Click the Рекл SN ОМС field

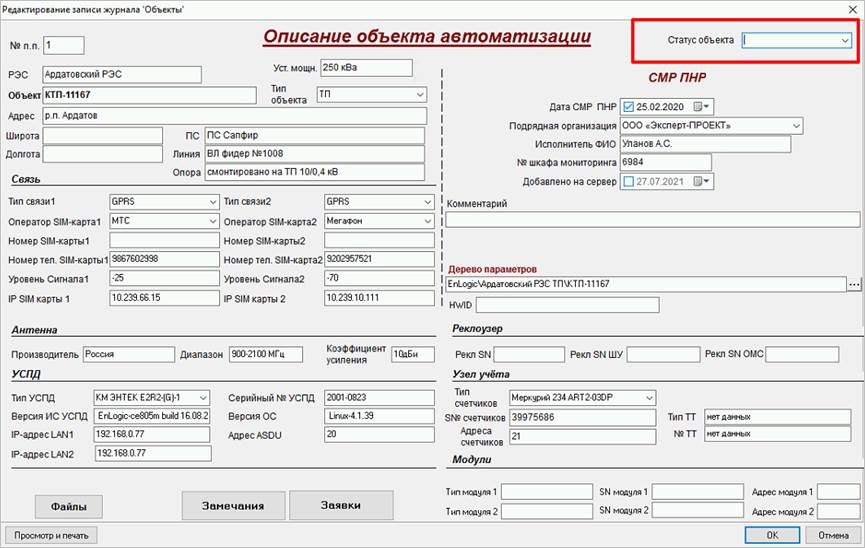[803, 354]
